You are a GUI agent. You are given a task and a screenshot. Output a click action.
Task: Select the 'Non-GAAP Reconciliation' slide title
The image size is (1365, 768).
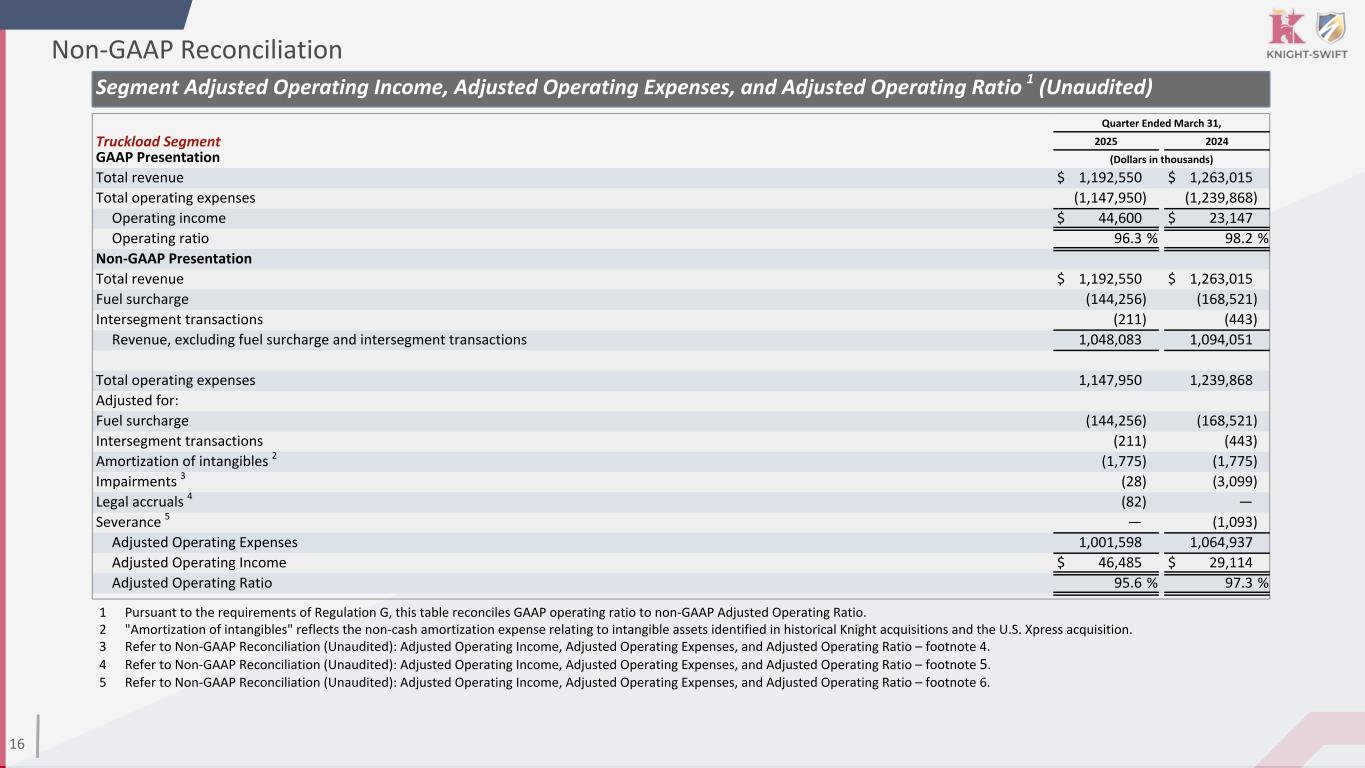coord(197,49)
